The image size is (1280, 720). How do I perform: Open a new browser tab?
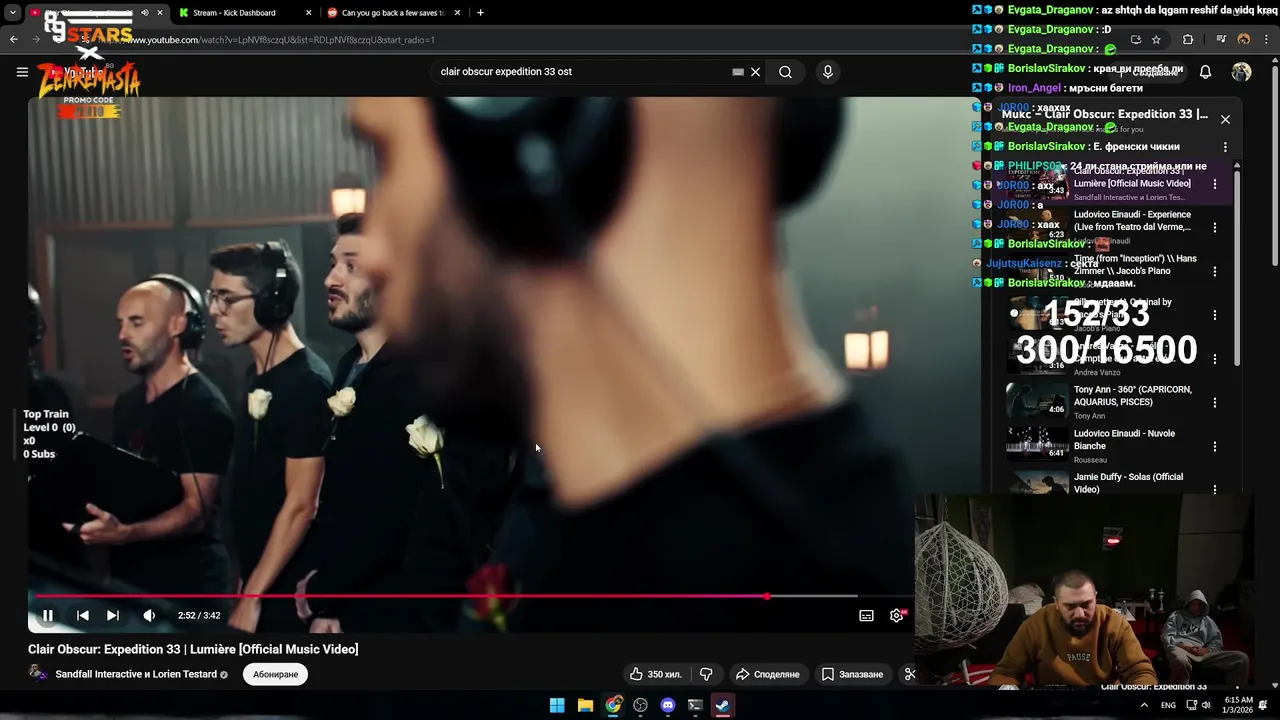480,13
